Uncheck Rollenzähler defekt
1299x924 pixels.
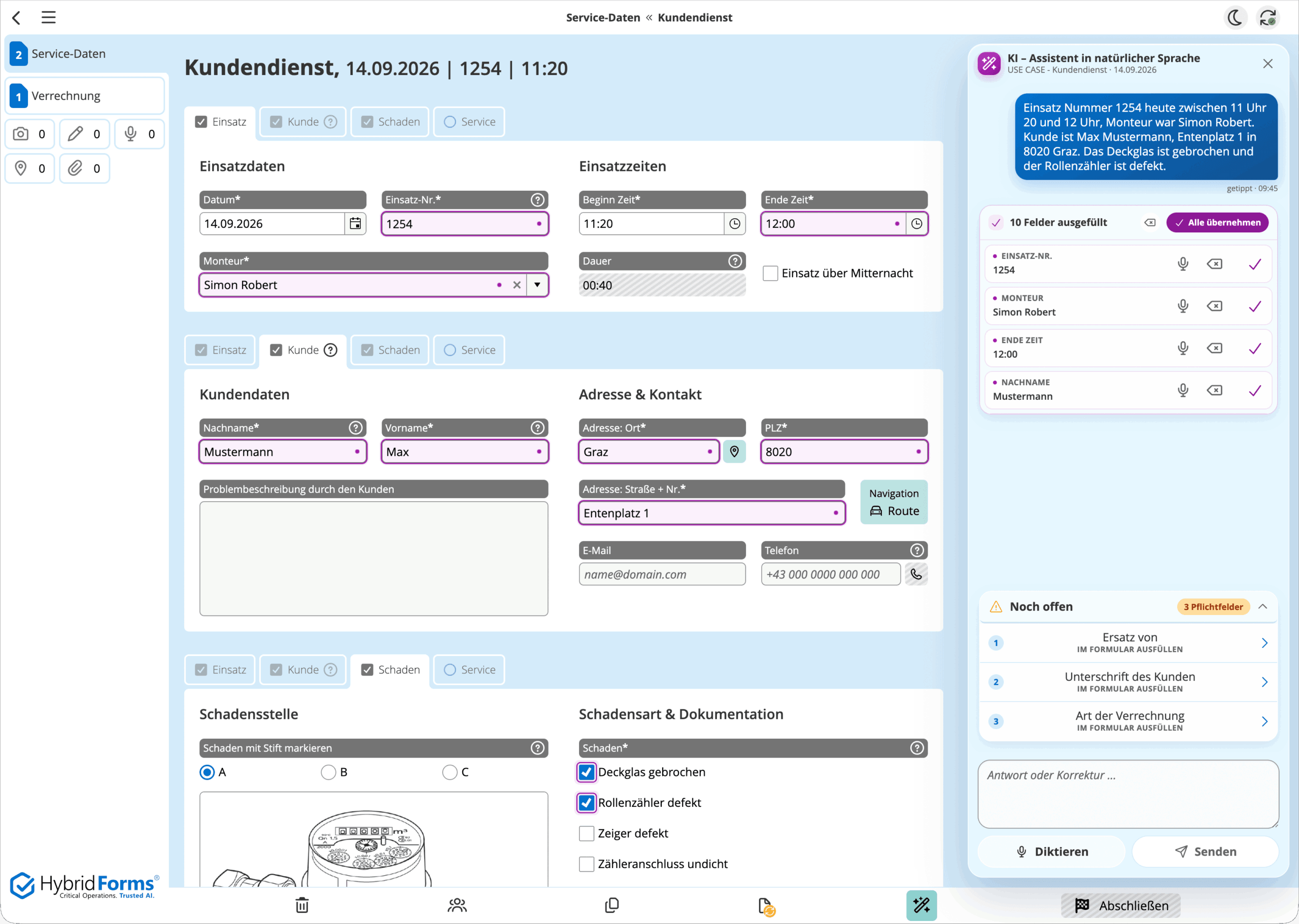(x=587, y=803)
